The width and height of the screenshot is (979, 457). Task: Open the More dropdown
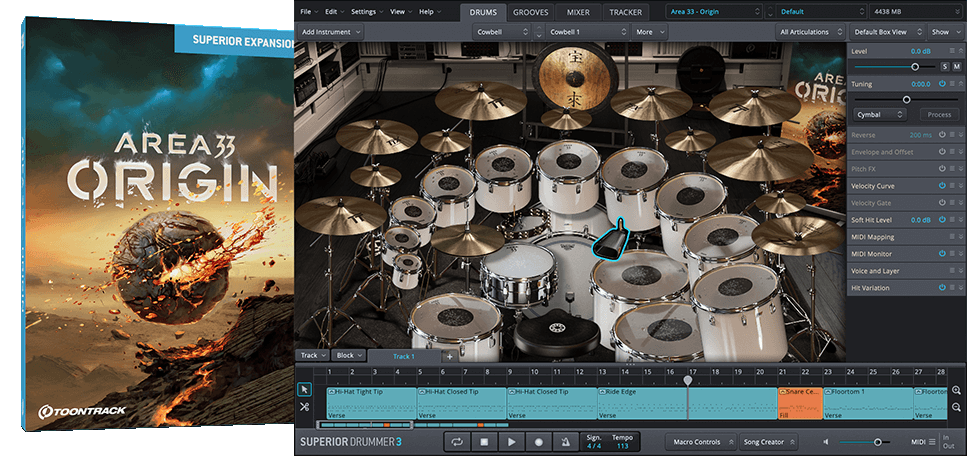pyautogui.click(x=649, y=32)
